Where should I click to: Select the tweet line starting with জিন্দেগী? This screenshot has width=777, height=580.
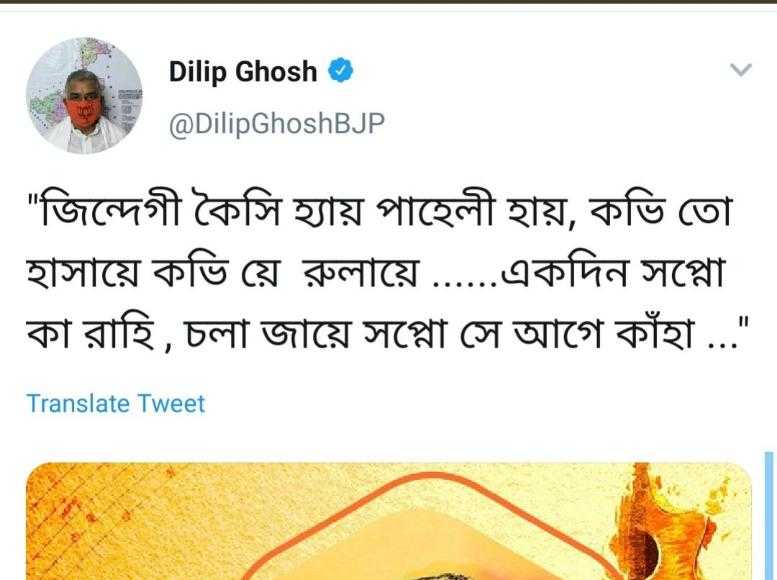[381, 212]
